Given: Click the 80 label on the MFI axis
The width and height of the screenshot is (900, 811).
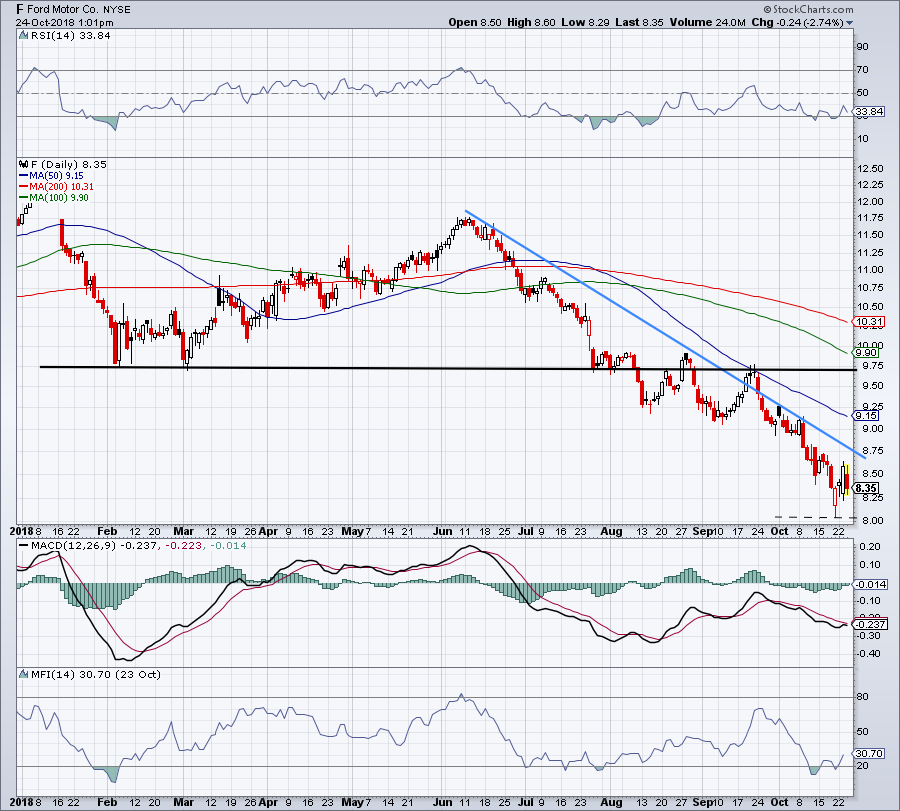Looking at the screenshot, I should [862, 697].
